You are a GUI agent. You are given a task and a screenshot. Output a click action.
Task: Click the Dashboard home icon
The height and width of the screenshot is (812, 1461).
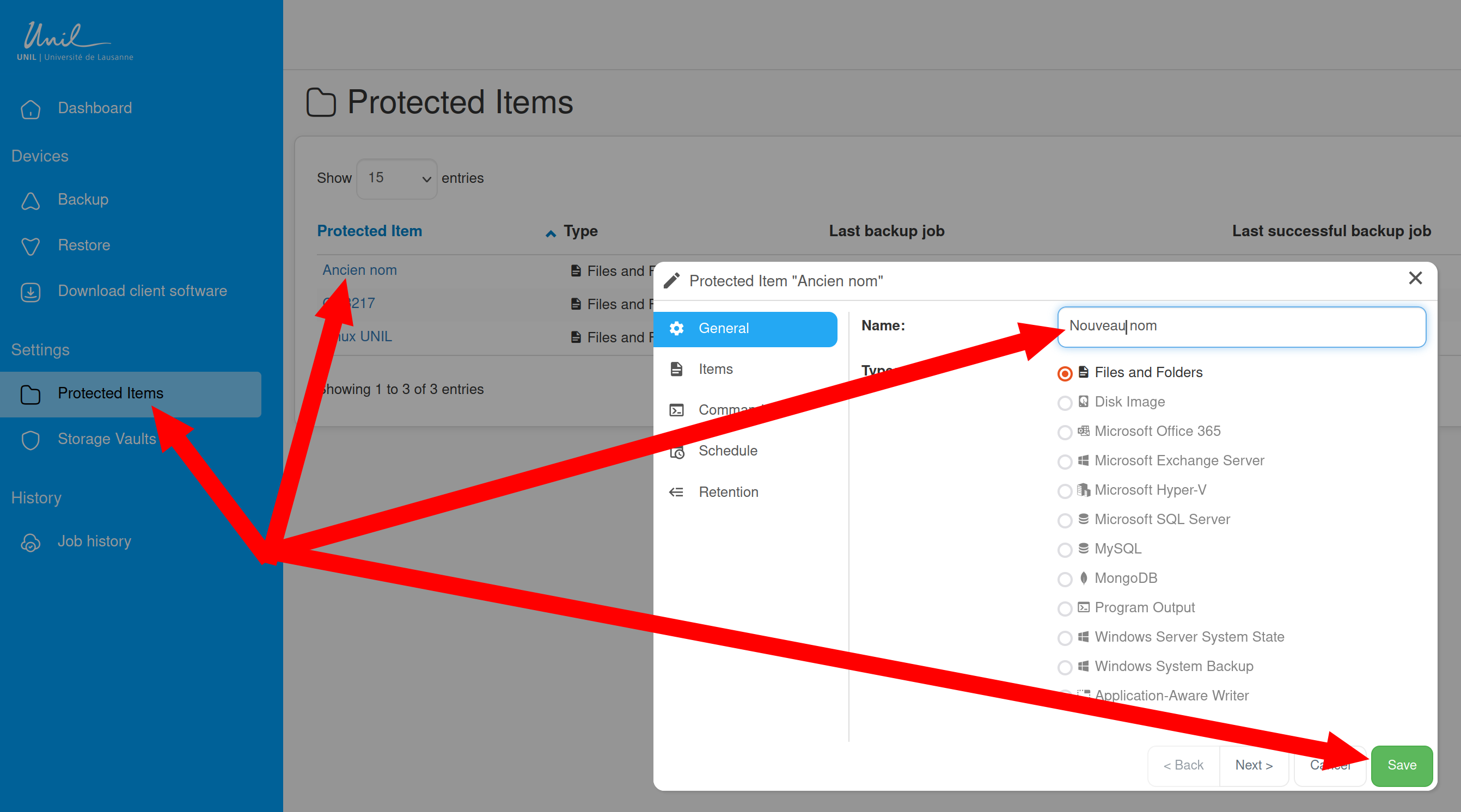30,109
